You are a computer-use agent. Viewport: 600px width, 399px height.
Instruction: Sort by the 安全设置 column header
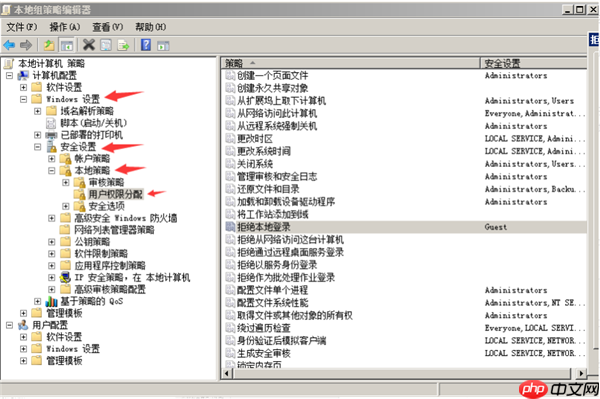533,63
